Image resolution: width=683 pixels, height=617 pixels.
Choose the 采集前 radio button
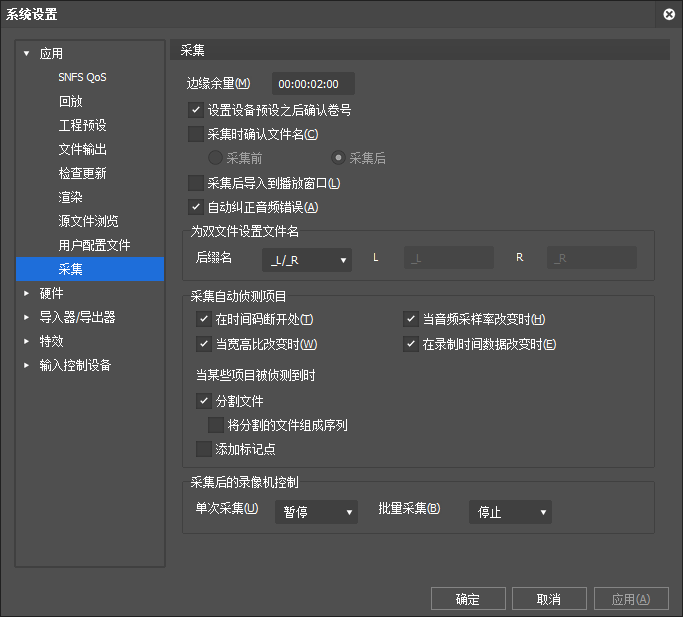215,158
